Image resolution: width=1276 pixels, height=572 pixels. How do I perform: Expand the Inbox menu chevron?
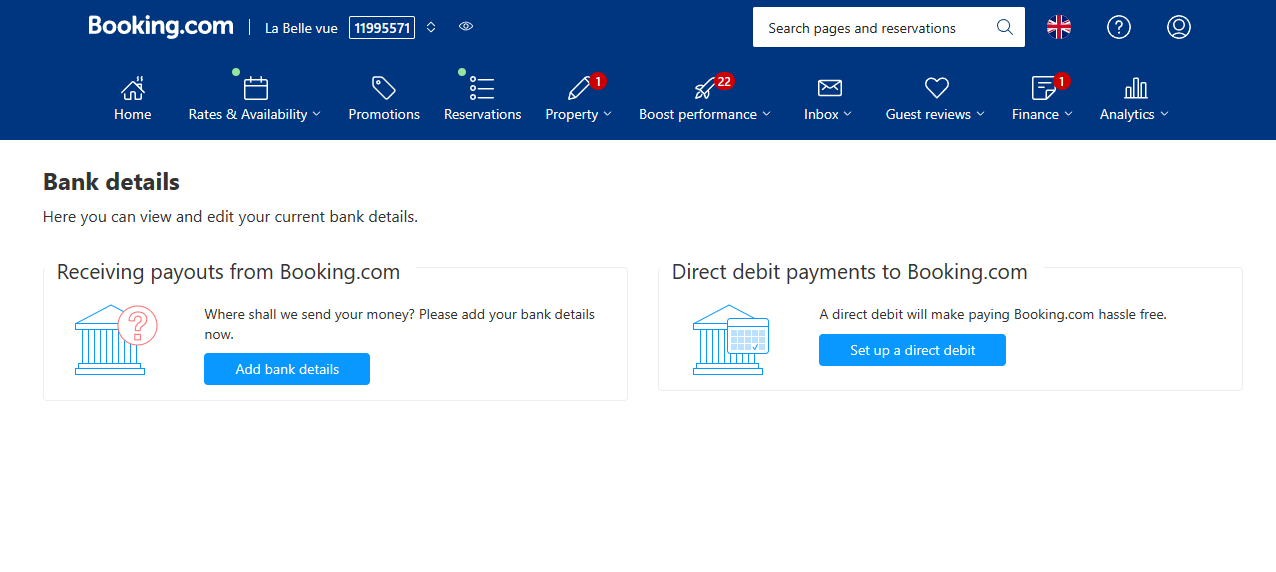coord(848,114)
